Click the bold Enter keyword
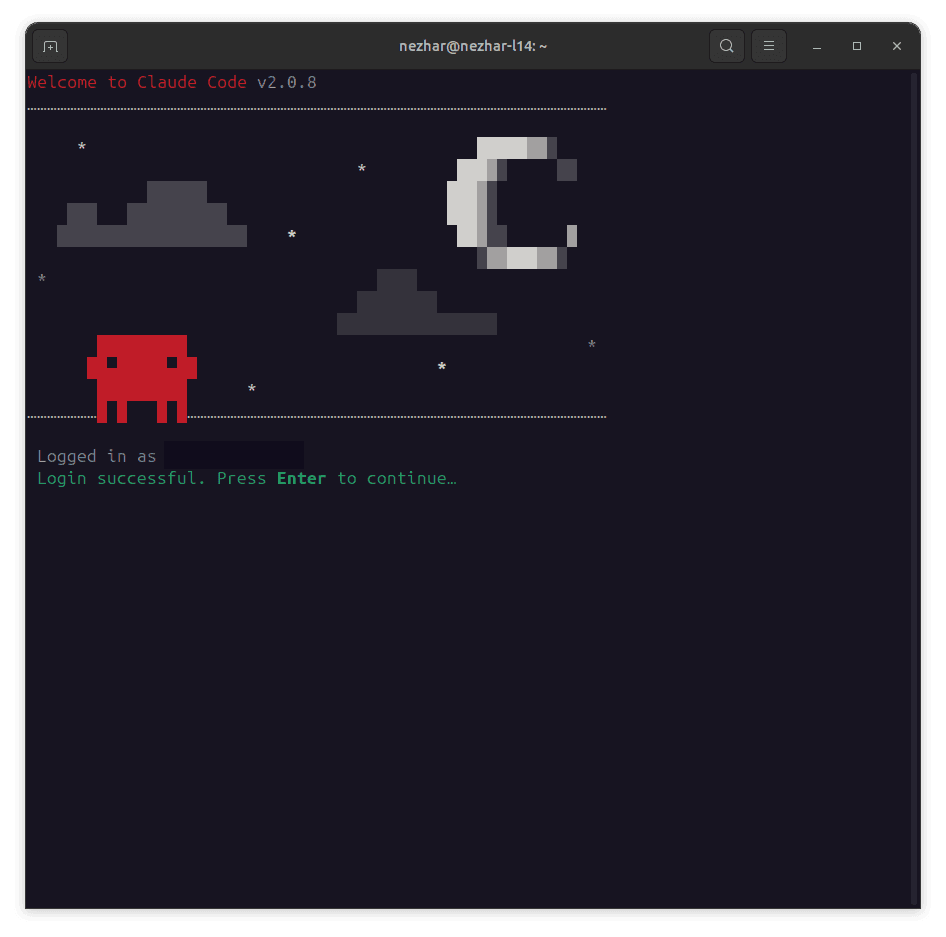The width and height of the screenshot is (946, 937). point(301,478)
